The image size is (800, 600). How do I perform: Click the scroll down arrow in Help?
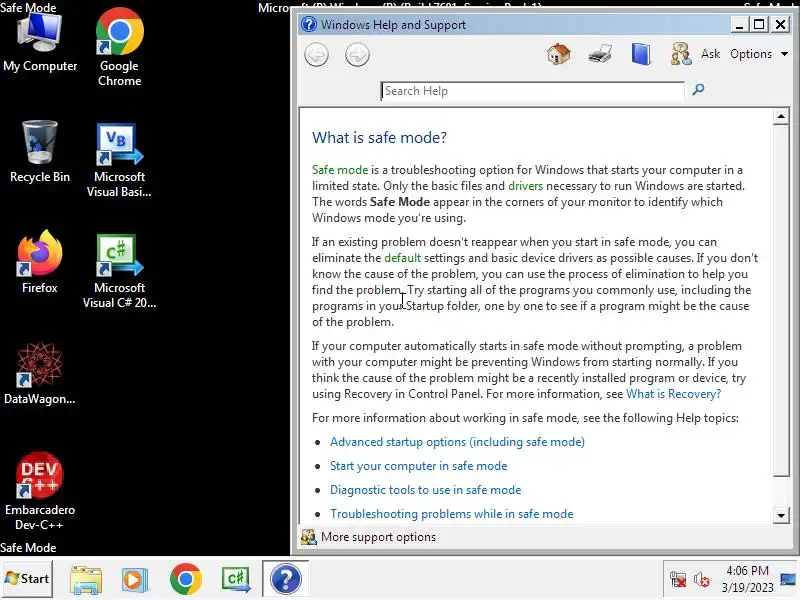coord(781,515)
